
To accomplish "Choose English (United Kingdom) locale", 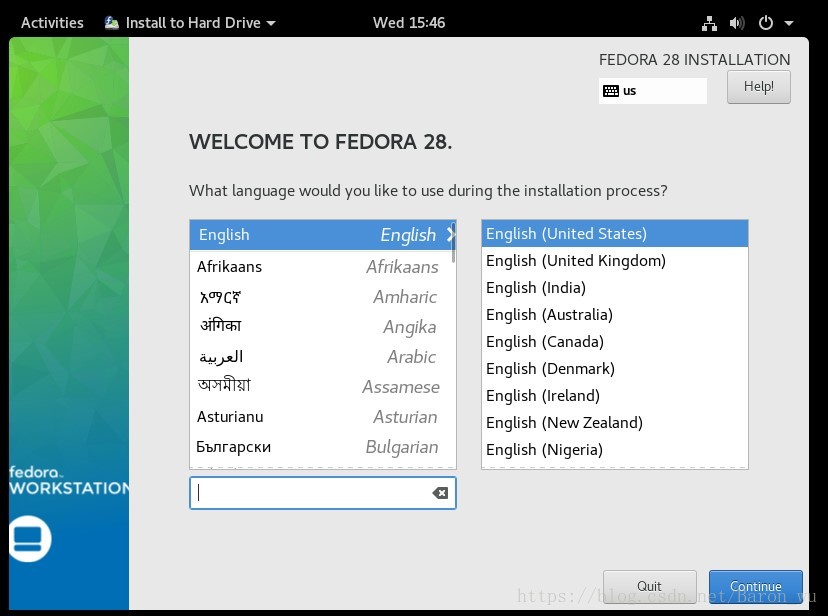I will tap(615, 261).
